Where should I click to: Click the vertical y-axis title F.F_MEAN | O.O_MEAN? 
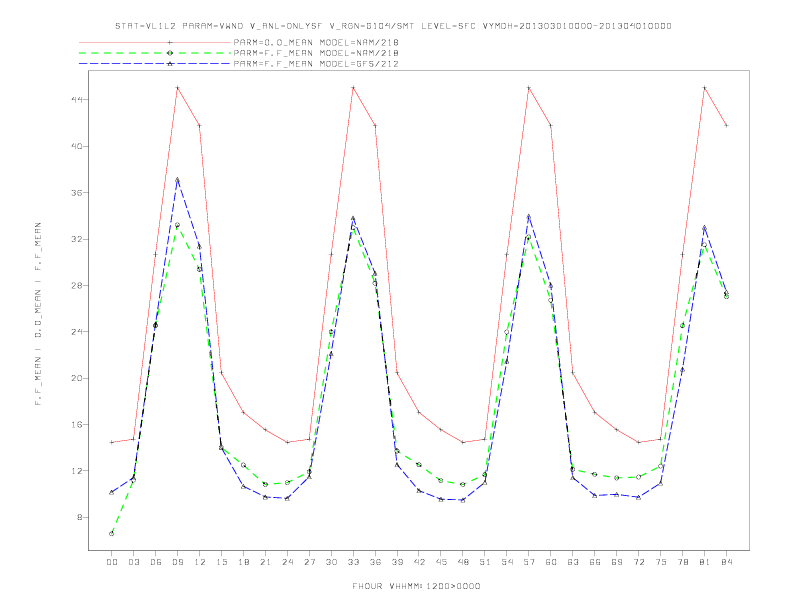(x=38, y=314)
